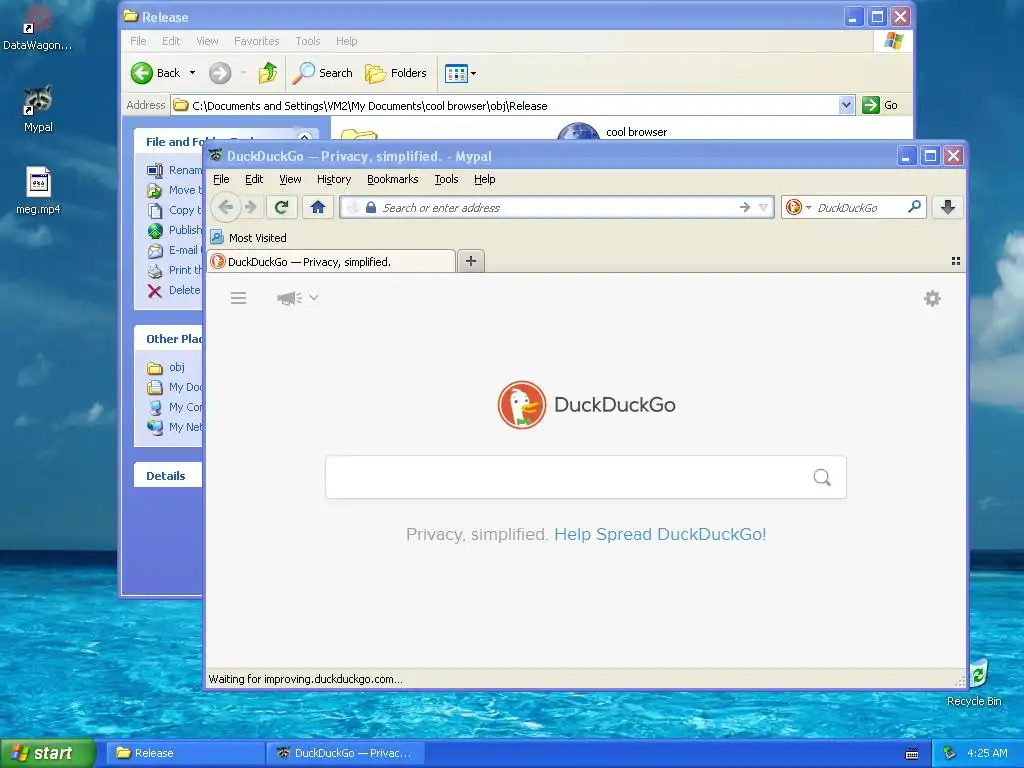1024x768 pixels.
Task: Select DataWagon desktop shortcut
Action: [x=37, y=27]
